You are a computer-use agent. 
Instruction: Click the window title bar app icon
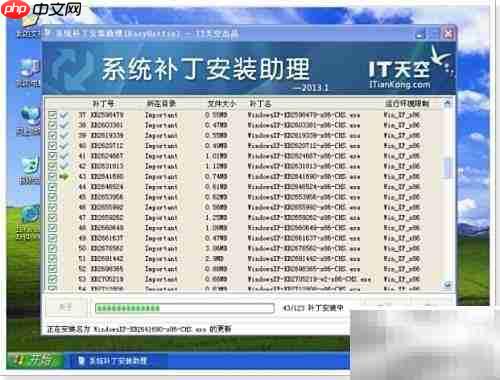[x=47, y=33]
